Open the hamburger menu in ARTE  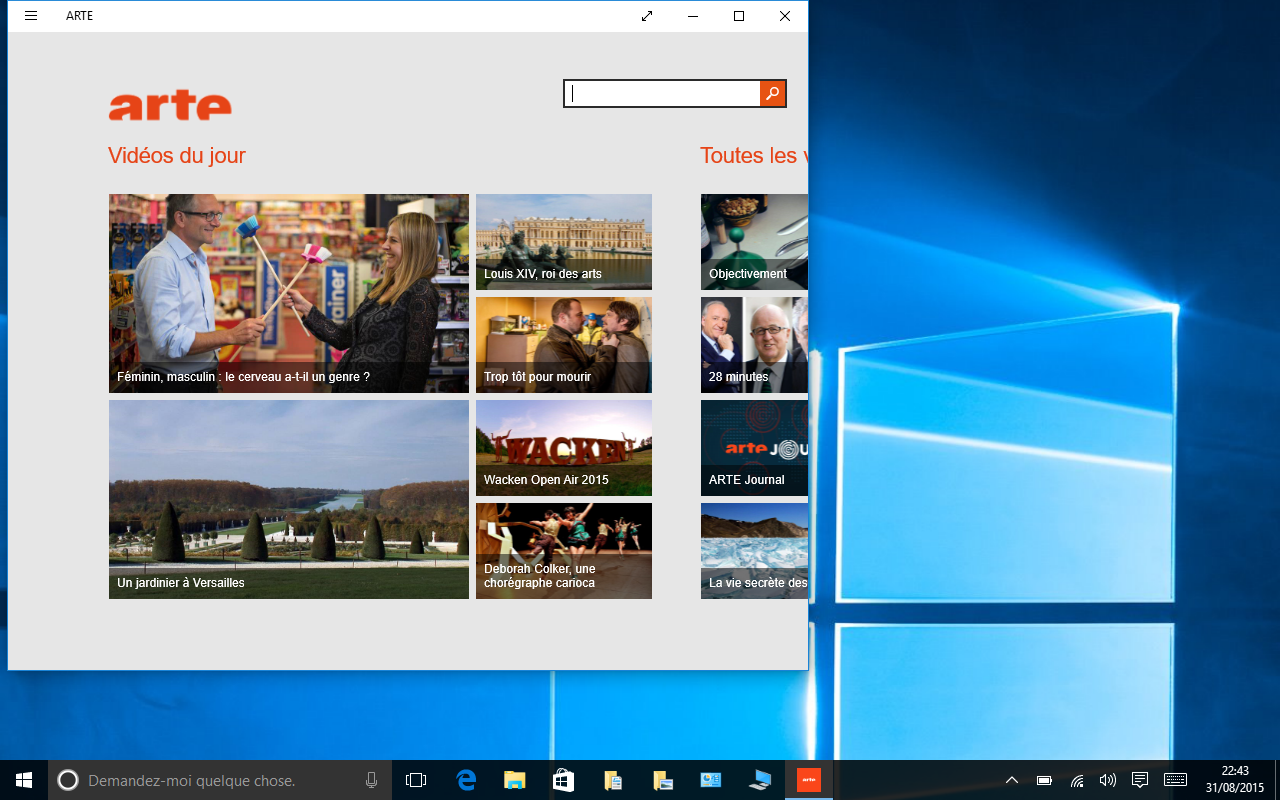[x=31, y=16]
